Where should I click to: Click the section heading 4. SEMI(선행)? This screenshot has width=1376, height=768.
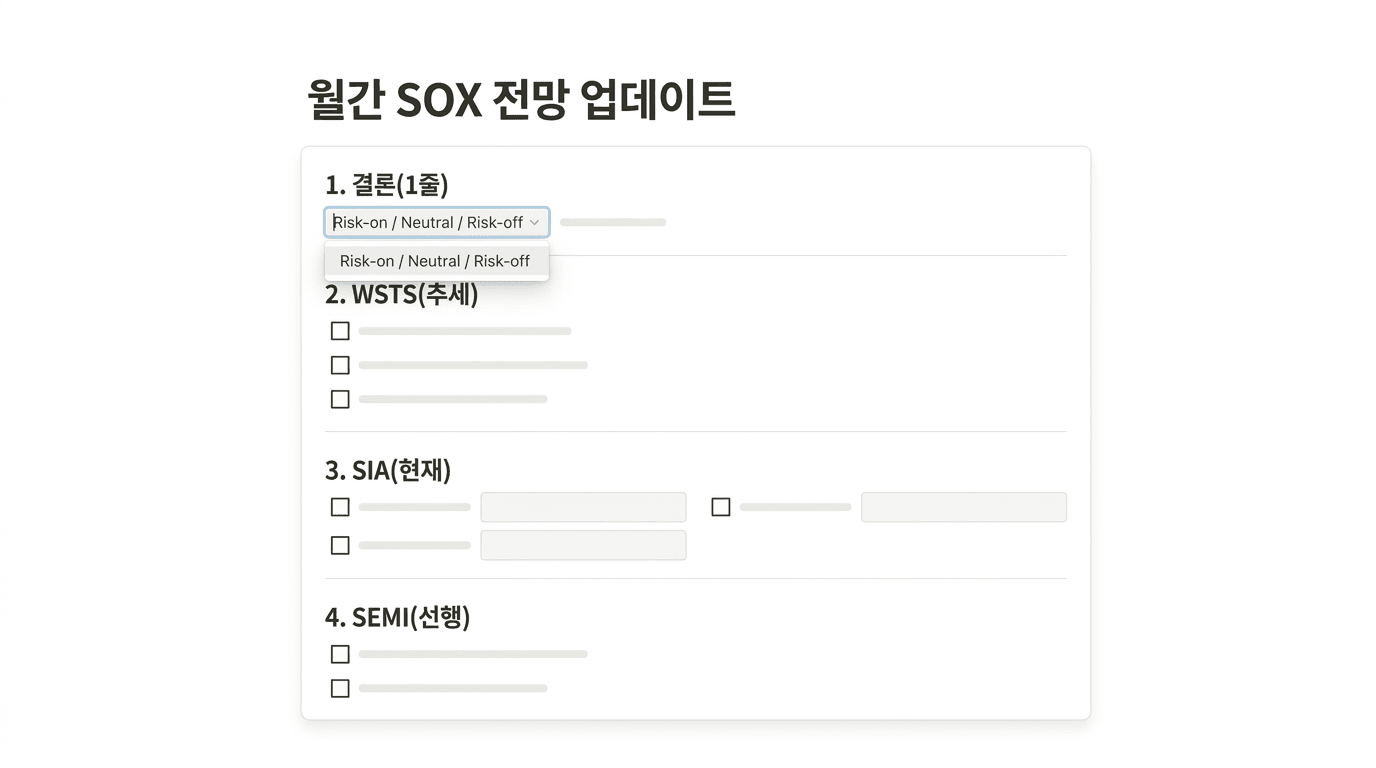(397, 618)
